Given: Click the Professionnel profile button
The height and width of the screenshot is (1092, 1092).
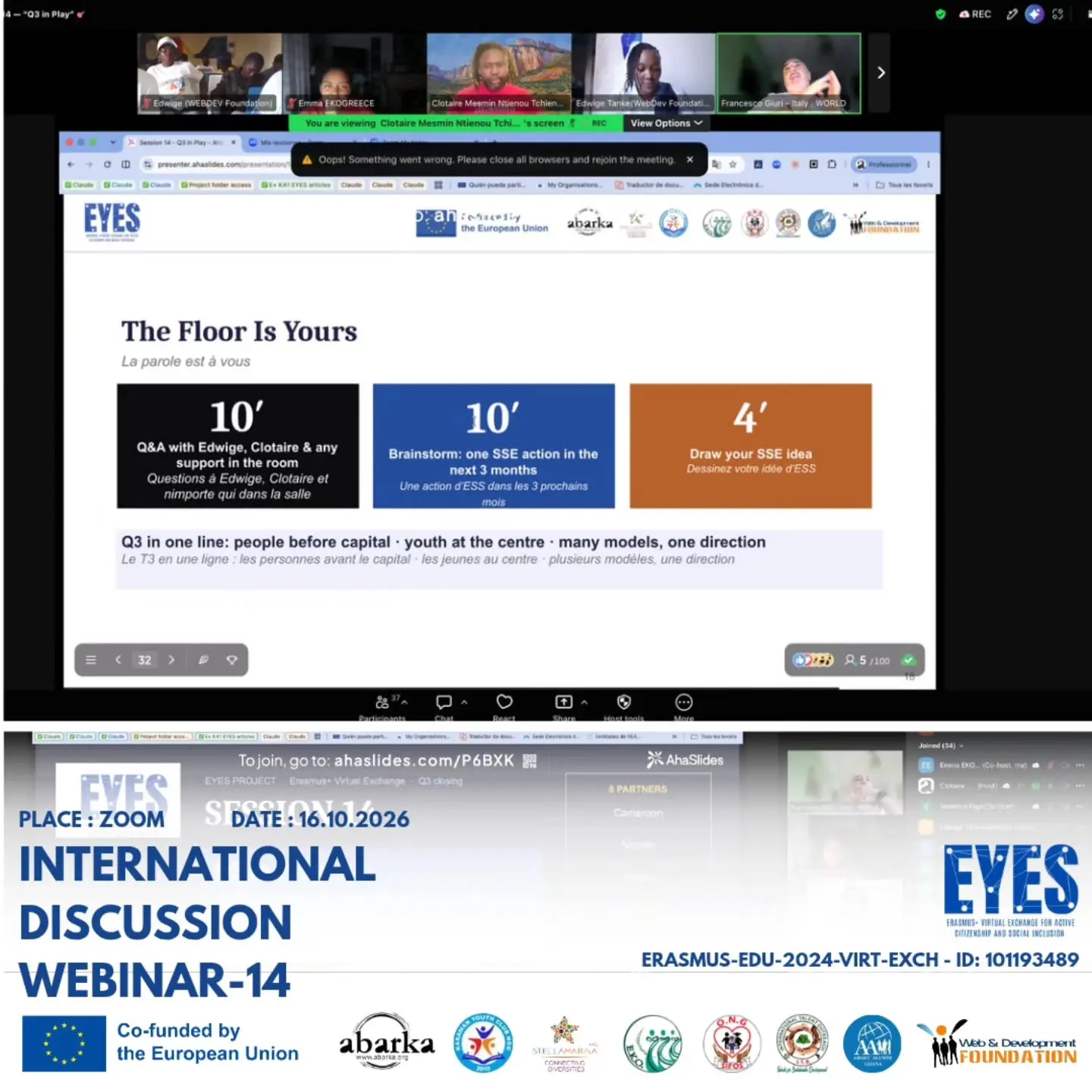Looking at the screenshot, I should [x=883, y=164].
